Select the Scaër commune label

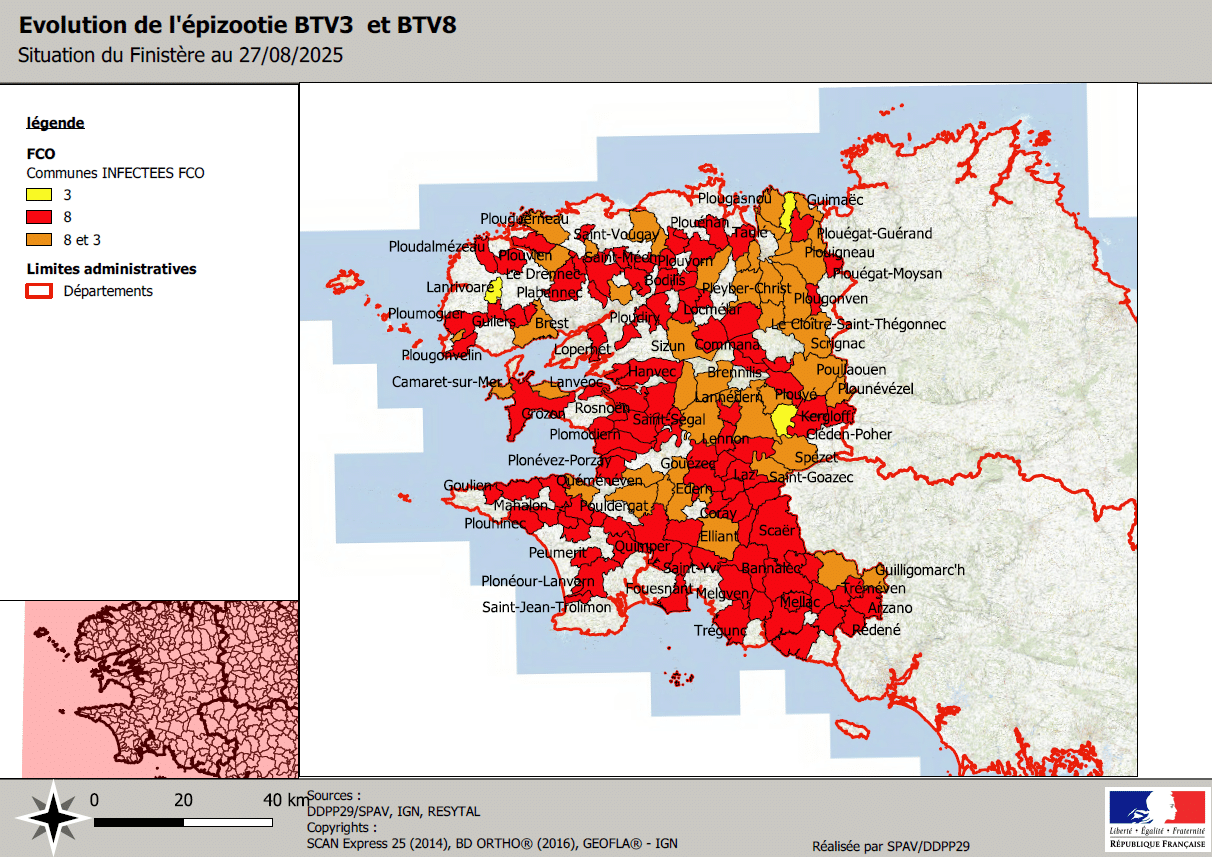click(777, 530)
